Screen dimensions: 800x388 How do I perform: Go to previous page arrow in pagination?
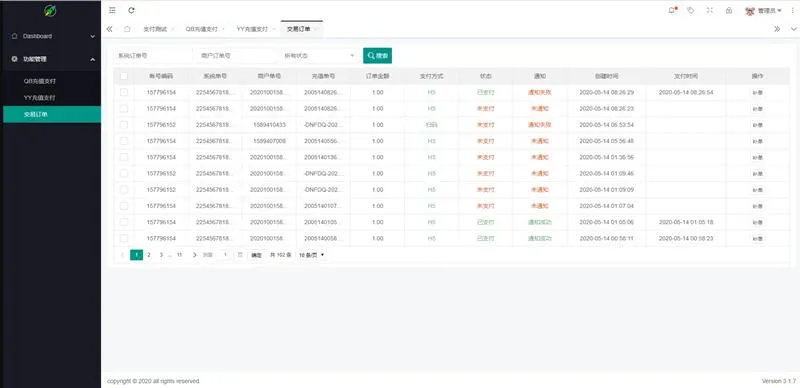click(x=122, y=255)
